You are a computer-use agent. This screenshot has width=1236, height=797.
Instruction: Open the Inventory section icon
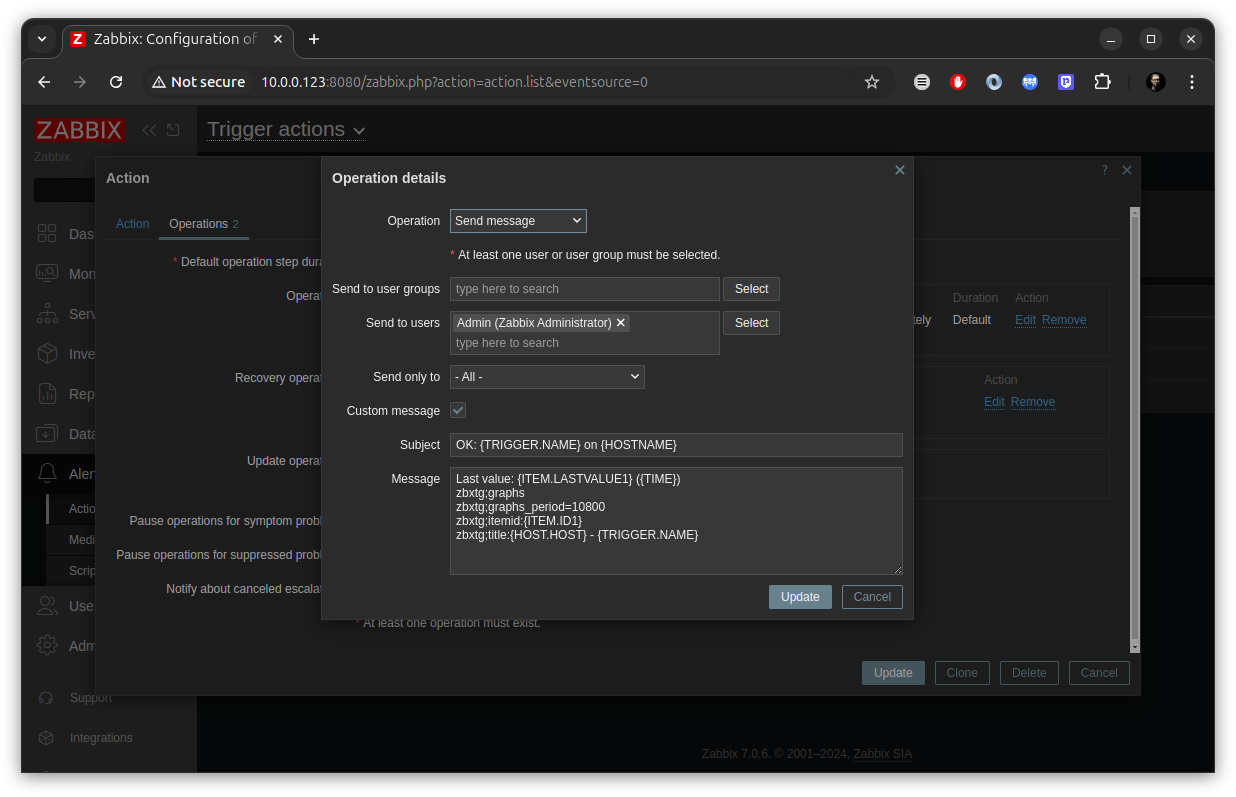47,353
